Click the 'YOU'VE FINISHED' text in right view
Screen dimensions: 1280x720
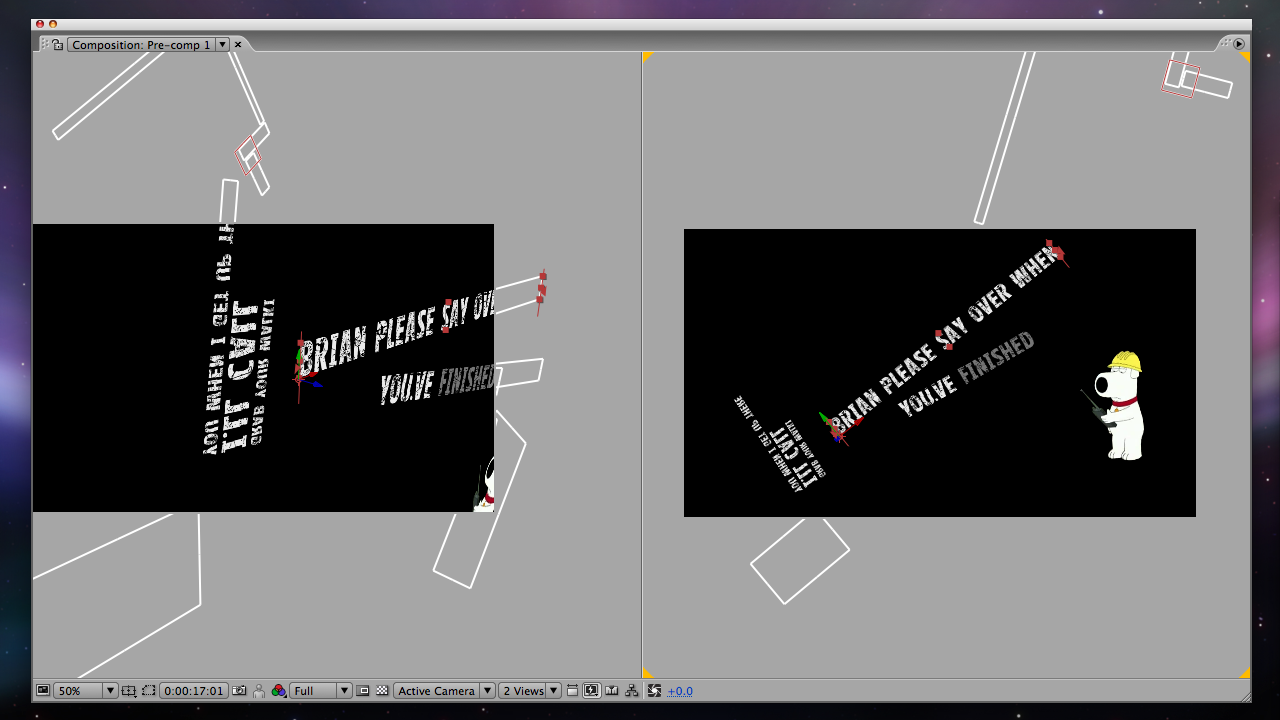pos(966,376)
